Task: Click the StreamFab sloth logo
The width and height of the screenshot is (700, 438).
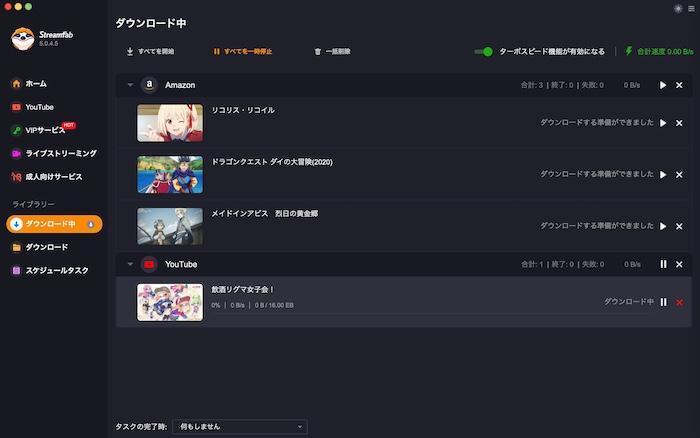Action: [x=23, y=38]
